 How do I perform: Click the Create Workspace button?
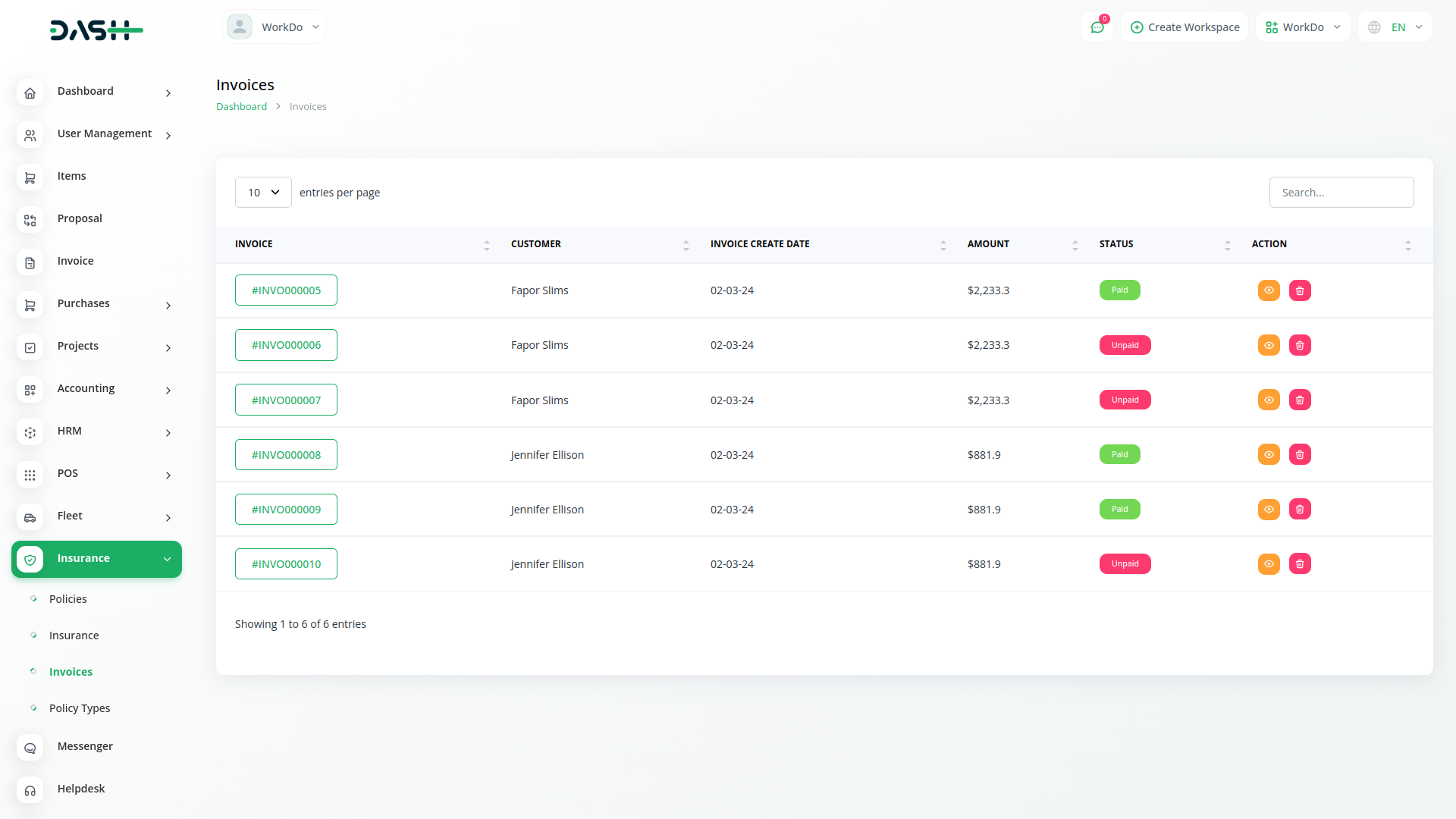pos(1185,27)
